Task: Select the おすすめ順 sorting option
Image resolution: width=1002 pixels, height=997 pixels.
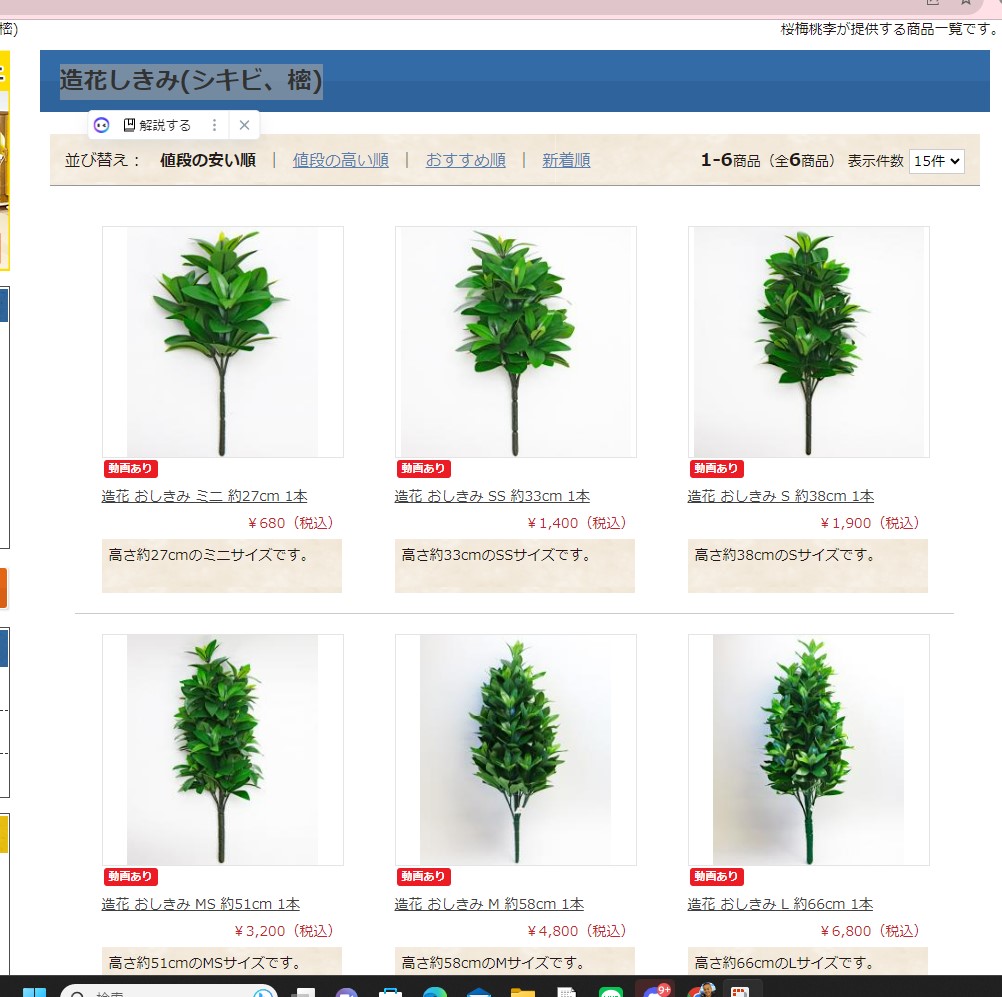Action: [x=465, y=160]
